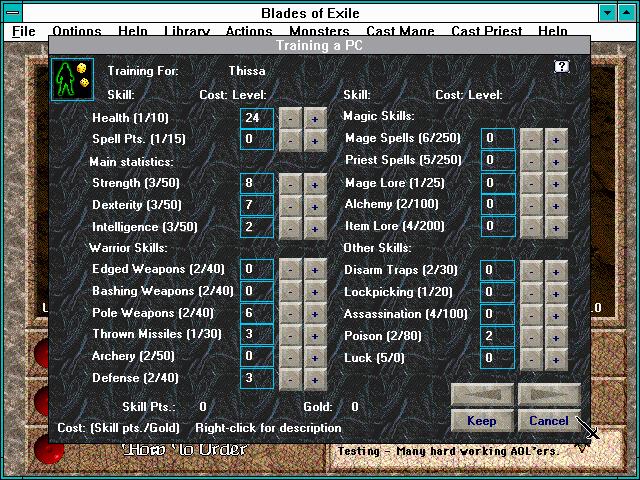
Task: Open the Library menu
Action: coord(187,31)
